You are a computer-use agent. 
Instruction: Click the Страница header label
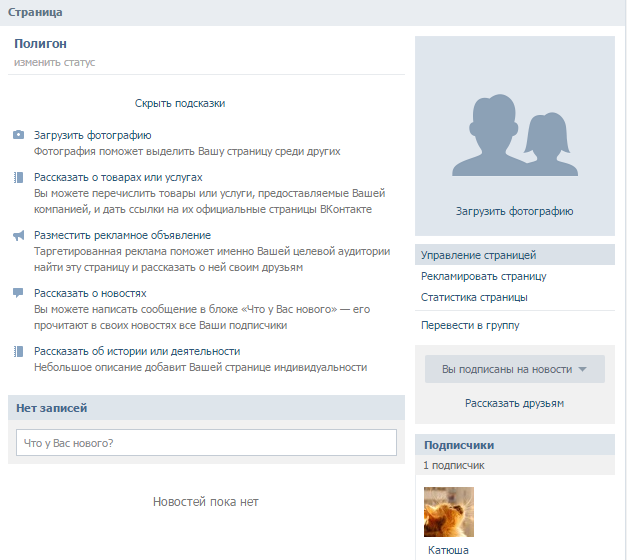tap(35, 12)
